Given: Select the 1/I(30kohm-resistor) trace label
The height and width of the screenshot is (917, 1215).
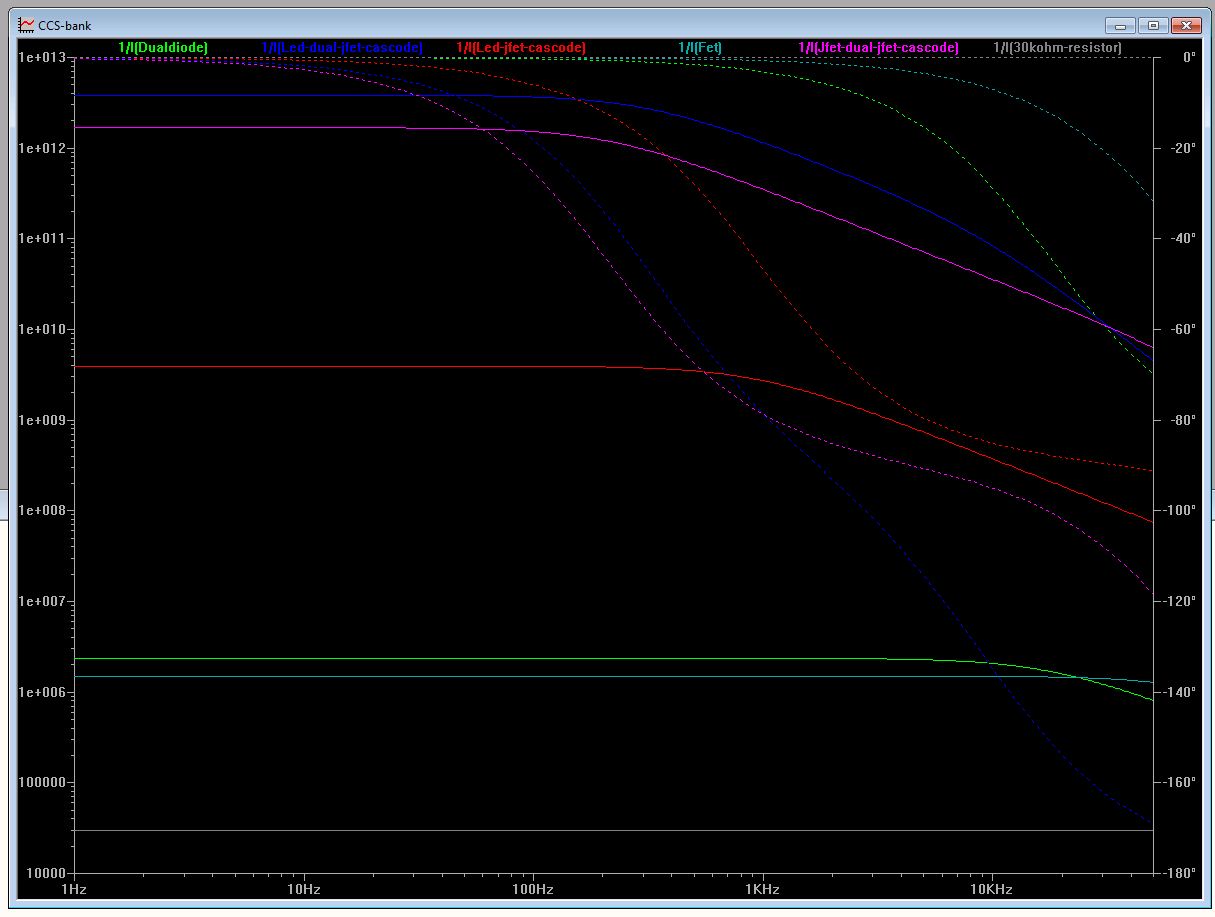Looking at the screenshot, I should tap(1057, 47).
